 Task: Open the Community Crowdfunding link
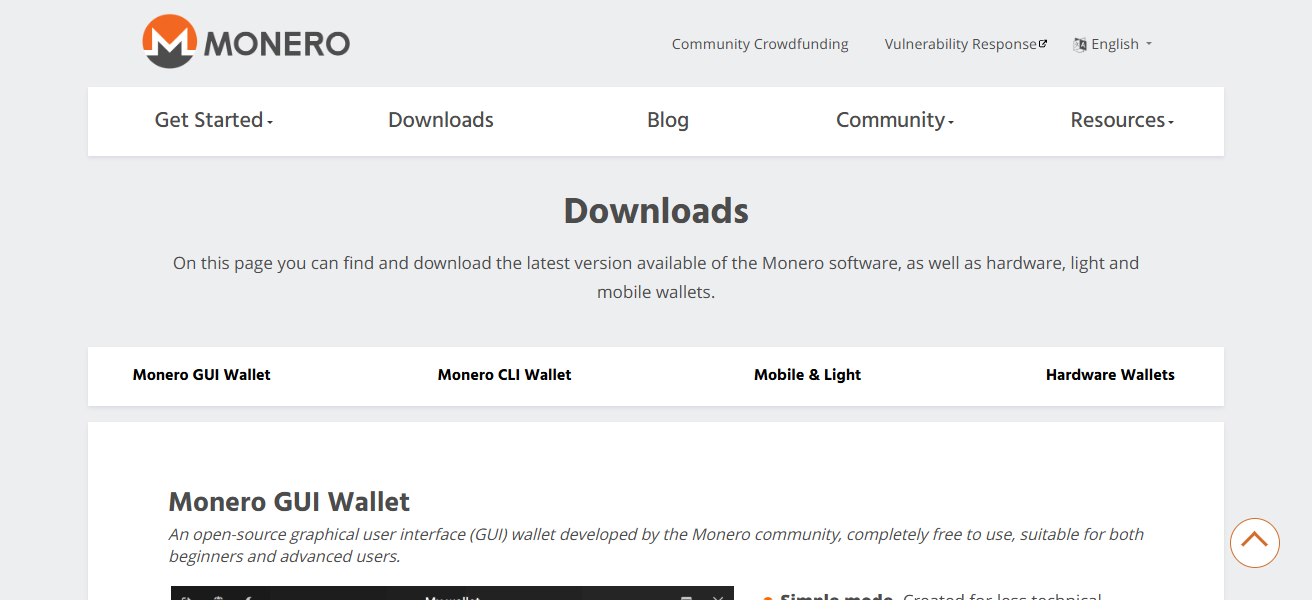pos(760,44)
